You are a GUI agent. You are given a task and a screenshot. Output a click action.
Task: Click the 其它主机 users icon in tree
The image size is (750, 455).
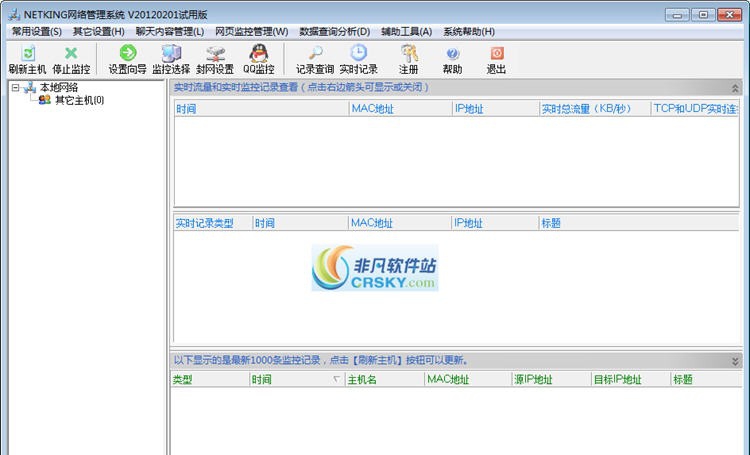(x=45, y=100)
